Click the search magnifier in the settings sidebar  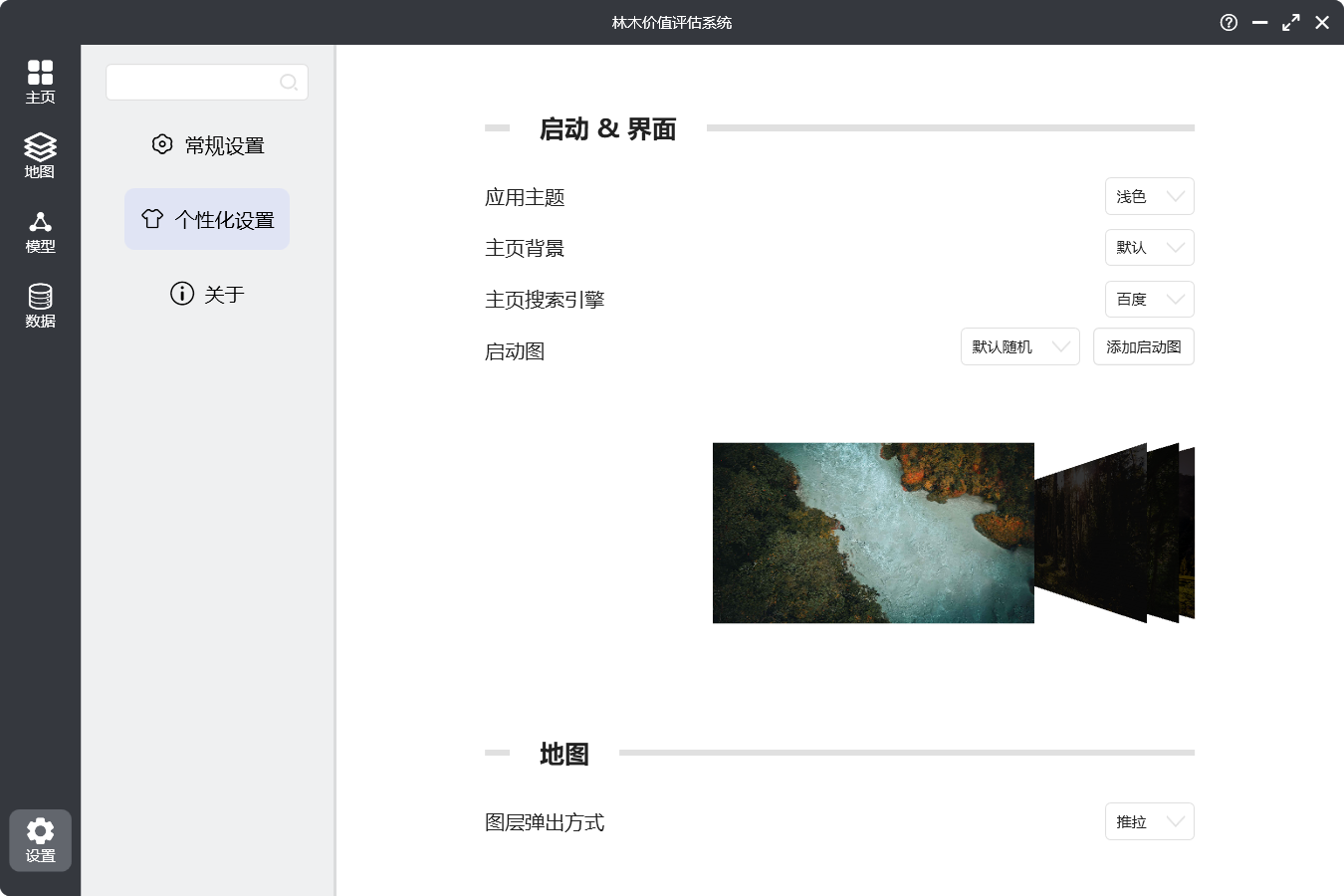tap(289, 83)
